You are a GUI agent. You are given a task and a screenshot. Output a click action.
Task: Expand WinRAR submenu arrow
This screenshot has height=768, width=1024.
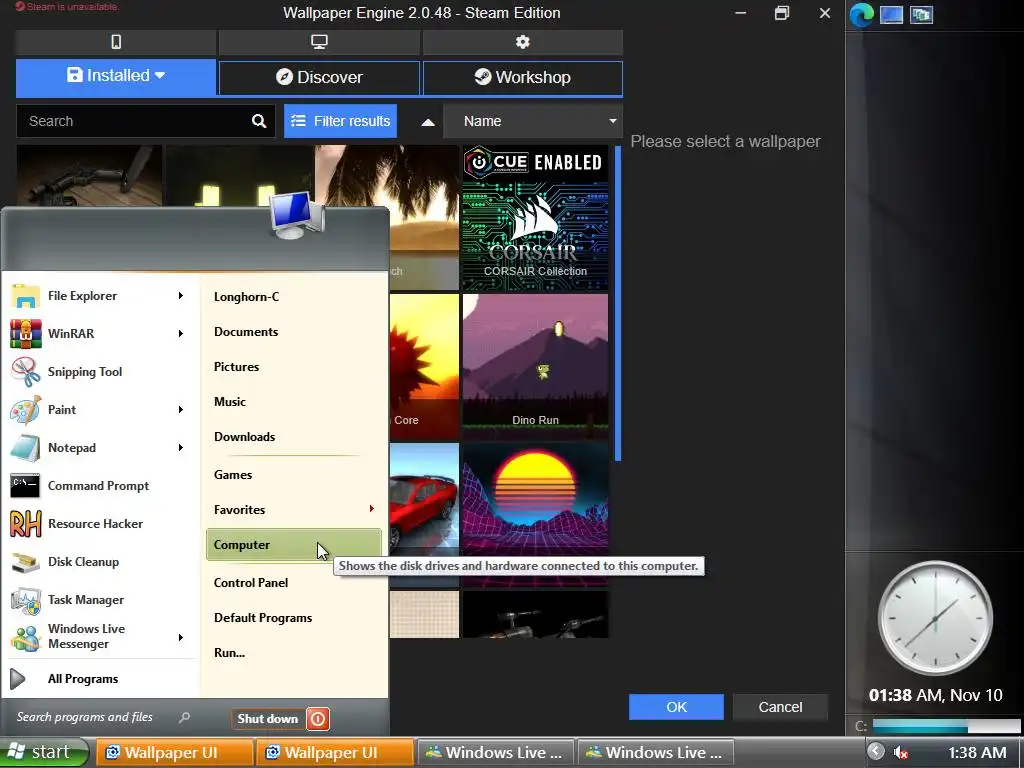[x=181, y=334]
